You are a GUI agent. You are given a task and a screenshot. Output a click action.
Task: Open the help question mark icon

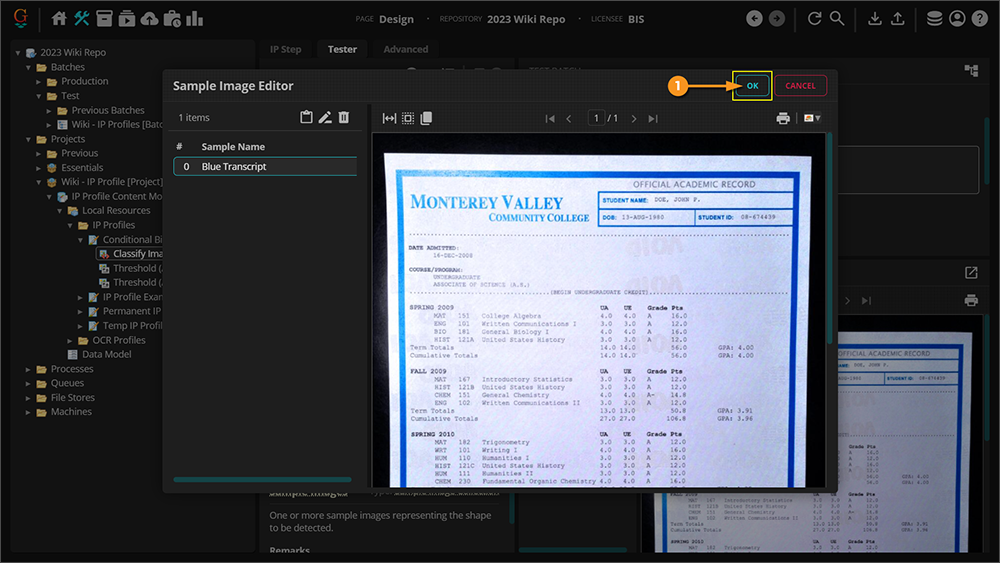[980, 19]
